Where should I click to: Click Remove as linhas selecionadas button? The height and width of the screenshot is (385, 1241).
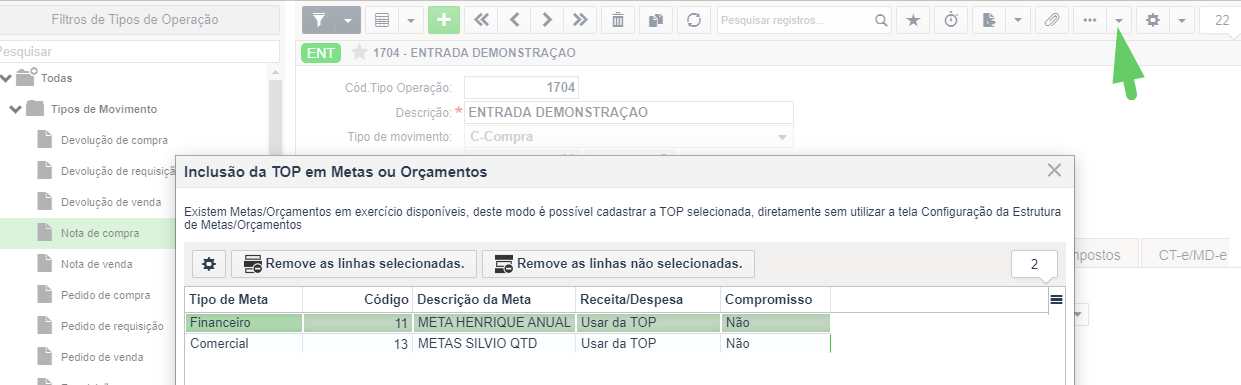pyautogui.click(x=353, y=264)
